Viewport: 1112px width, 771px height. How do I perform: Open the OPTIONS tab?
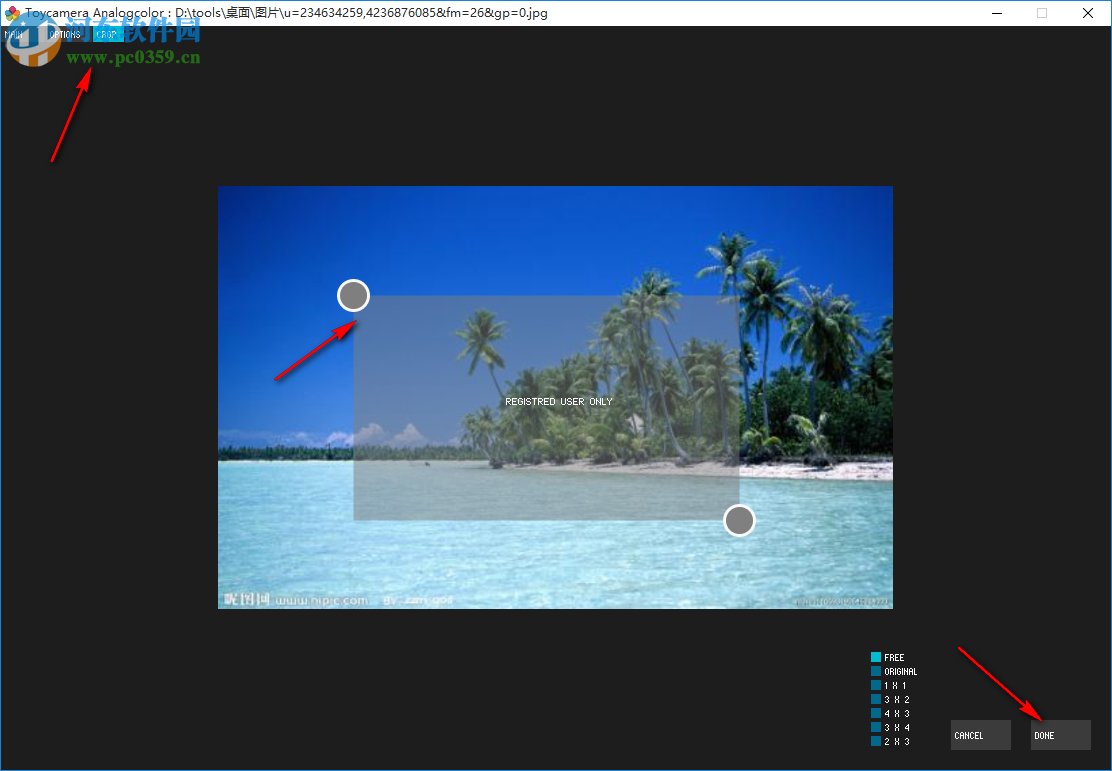tap(70, 34)
